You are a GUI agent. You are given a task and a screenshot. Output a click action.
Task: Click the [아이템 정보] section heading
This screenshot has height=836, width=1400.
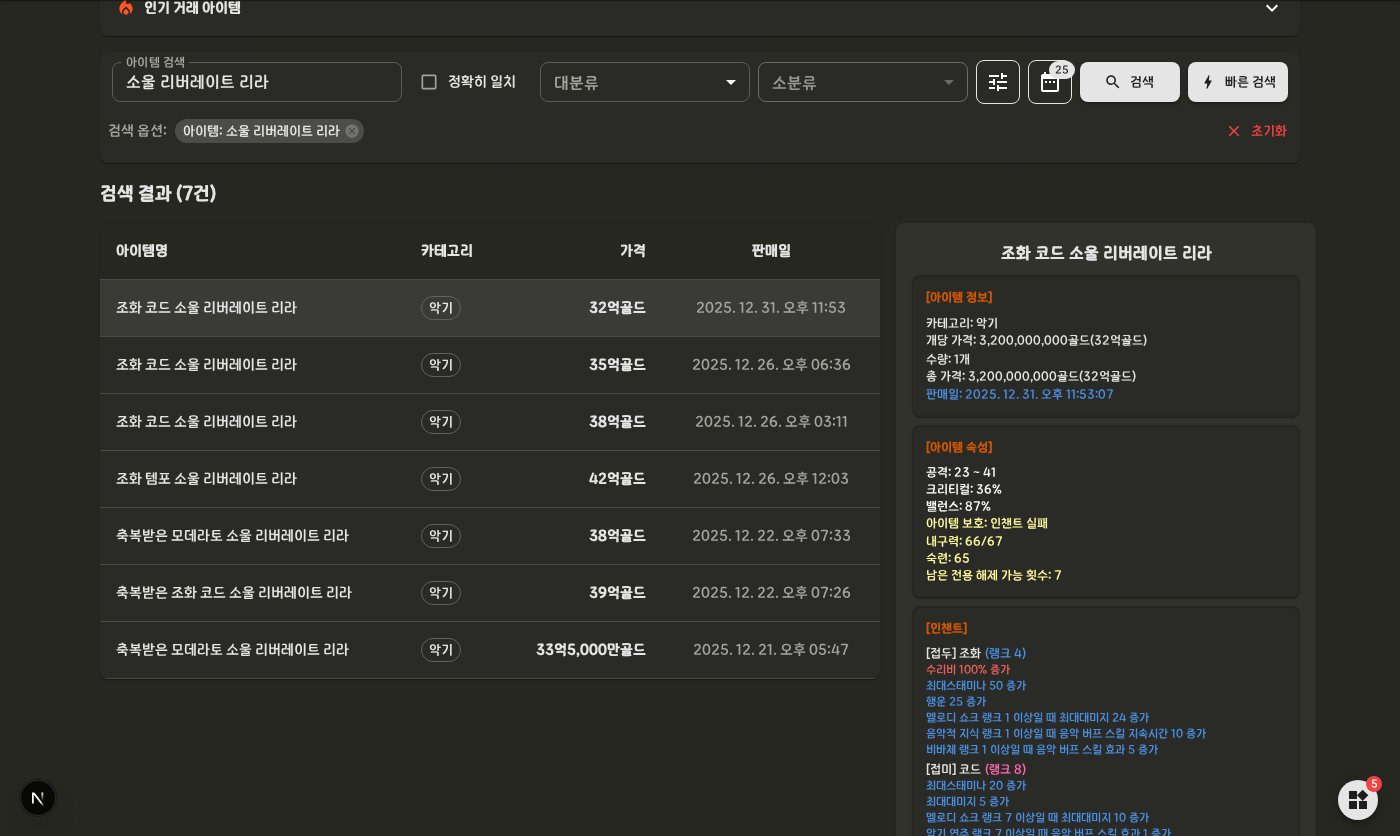point(959,297)
